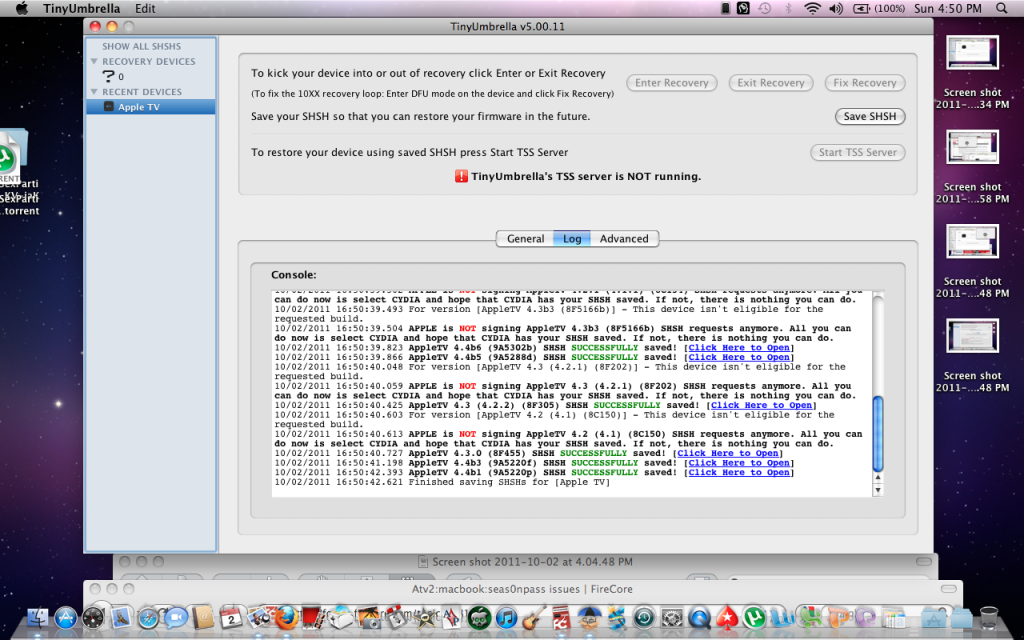Open Microsoft Word in the Dock

782,618
